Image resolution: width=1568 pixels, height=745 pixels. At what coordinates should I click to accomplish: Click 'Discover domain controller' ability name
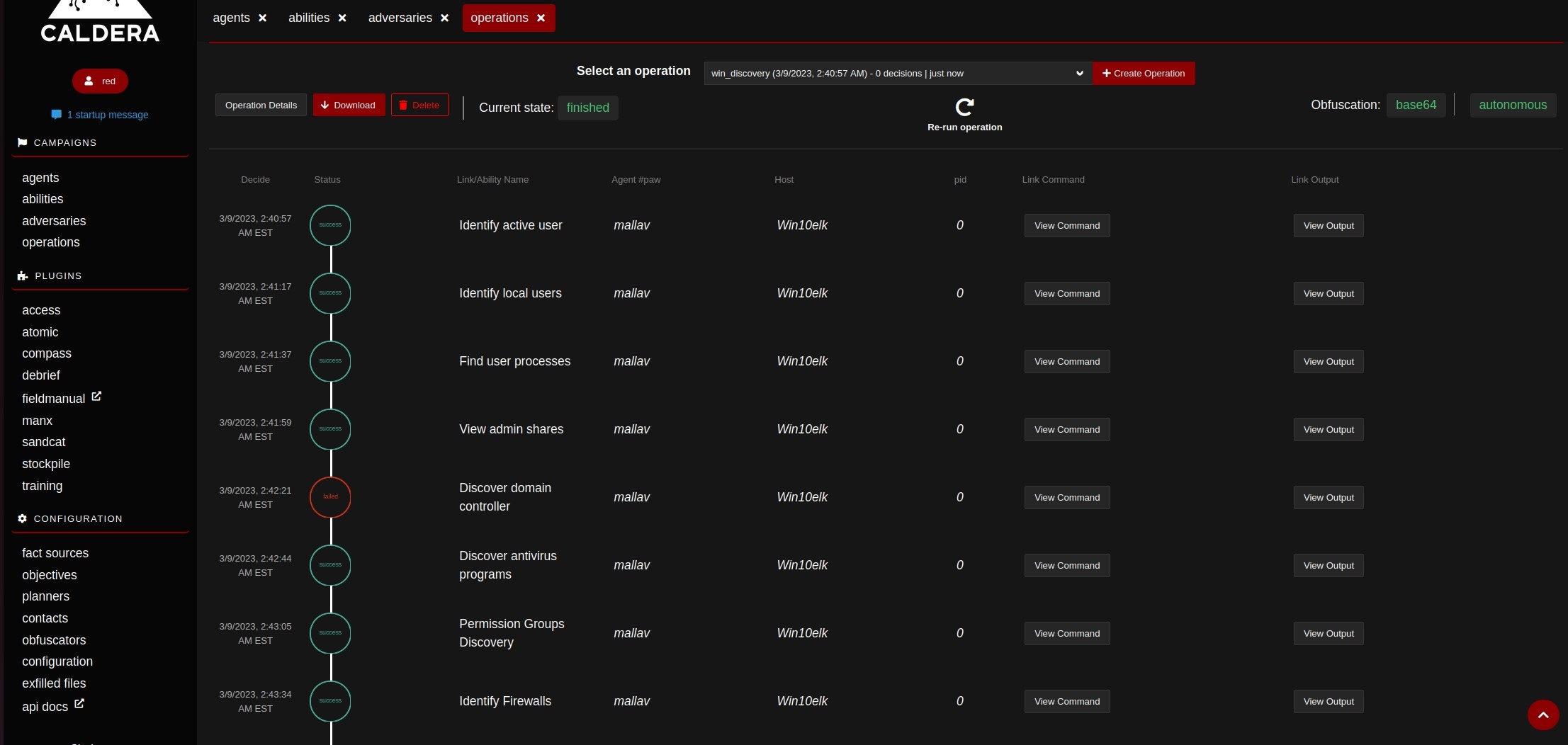(505, 497)
